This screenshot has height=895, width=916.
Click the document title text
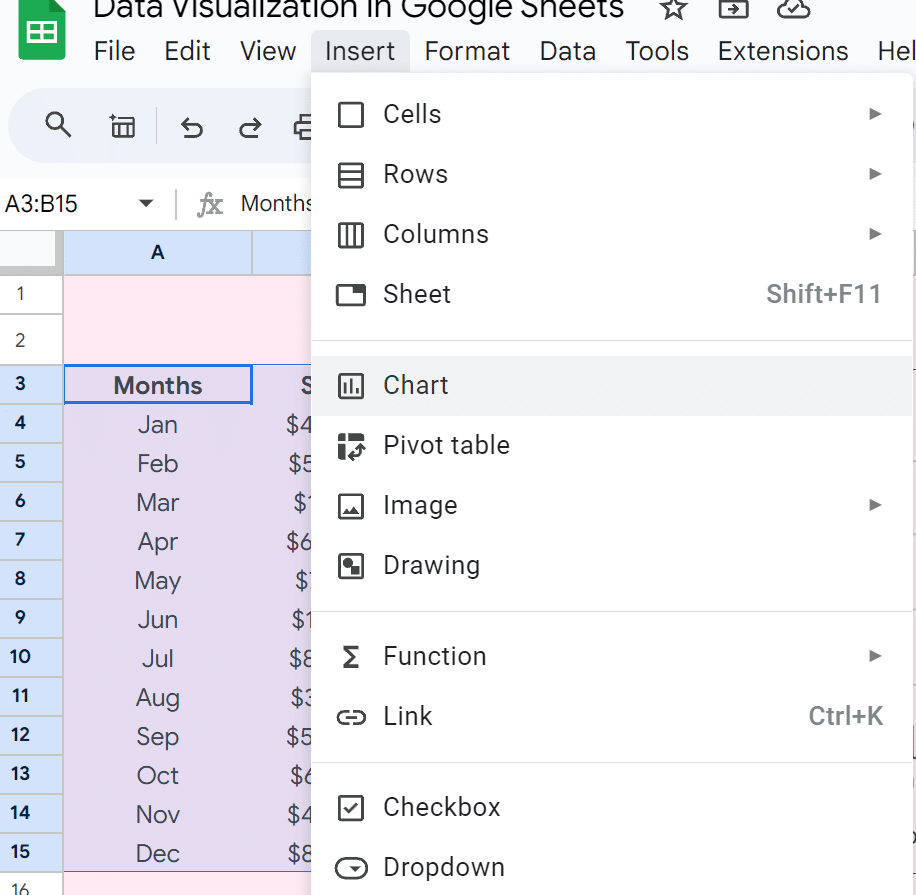tap(358, 9)
